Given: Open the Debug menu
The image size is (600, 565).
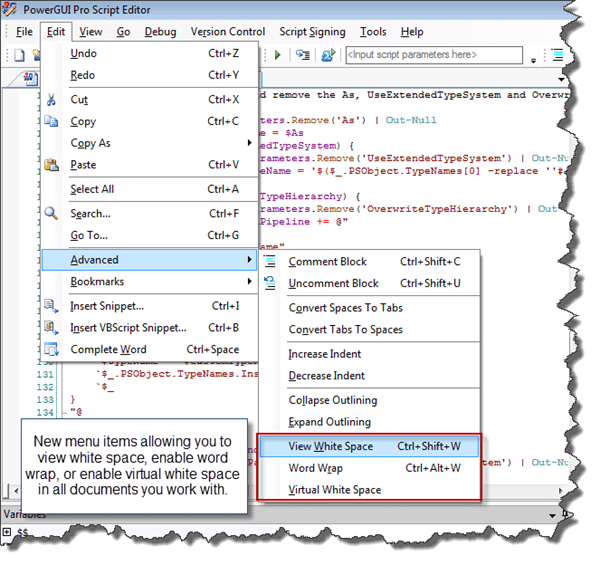Looking at the screenshot, I should (x=160, y=32).
